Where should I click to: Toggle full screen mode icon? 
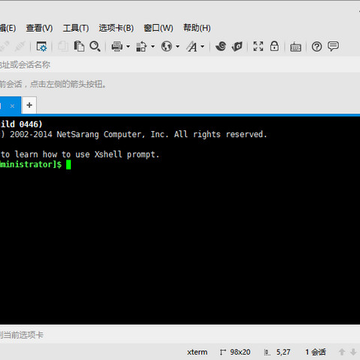pyautogui.click(x=258, y=46)
